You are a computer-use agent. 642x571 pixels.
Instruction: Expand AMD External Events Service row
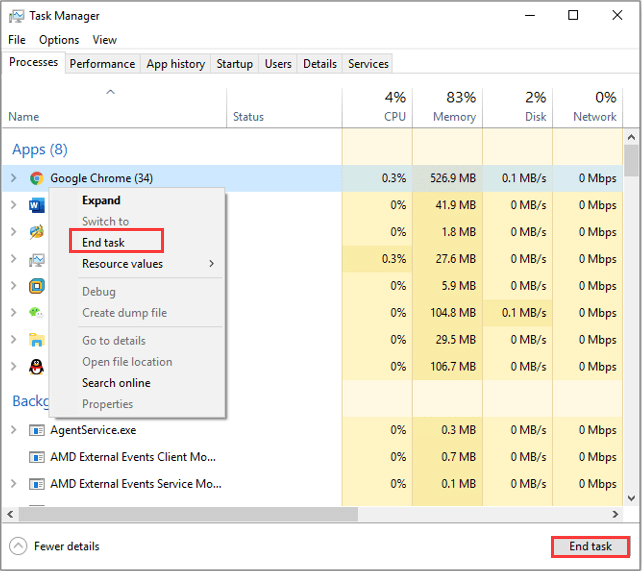pyautogui.click(x=14, y=484)
